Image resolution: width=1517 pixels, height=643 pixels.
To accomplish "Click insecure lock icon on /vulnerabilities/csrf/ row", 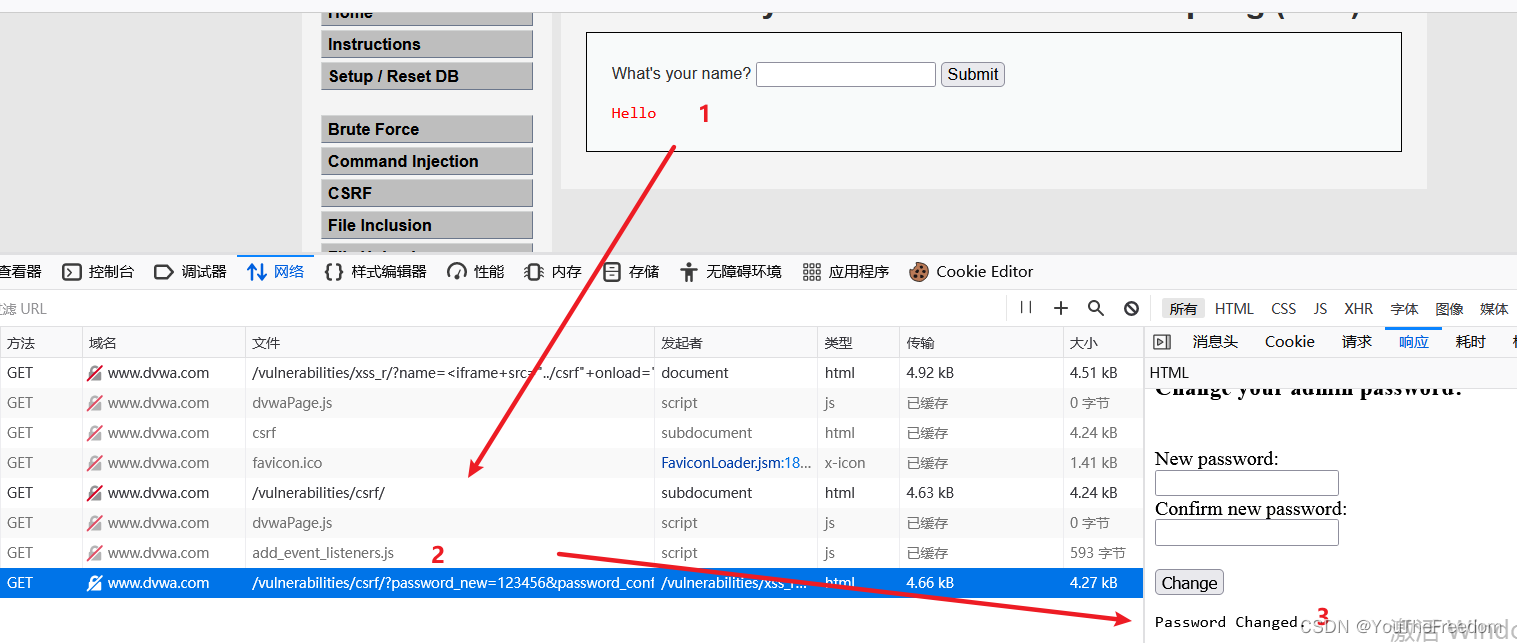I will pos(95,493).
